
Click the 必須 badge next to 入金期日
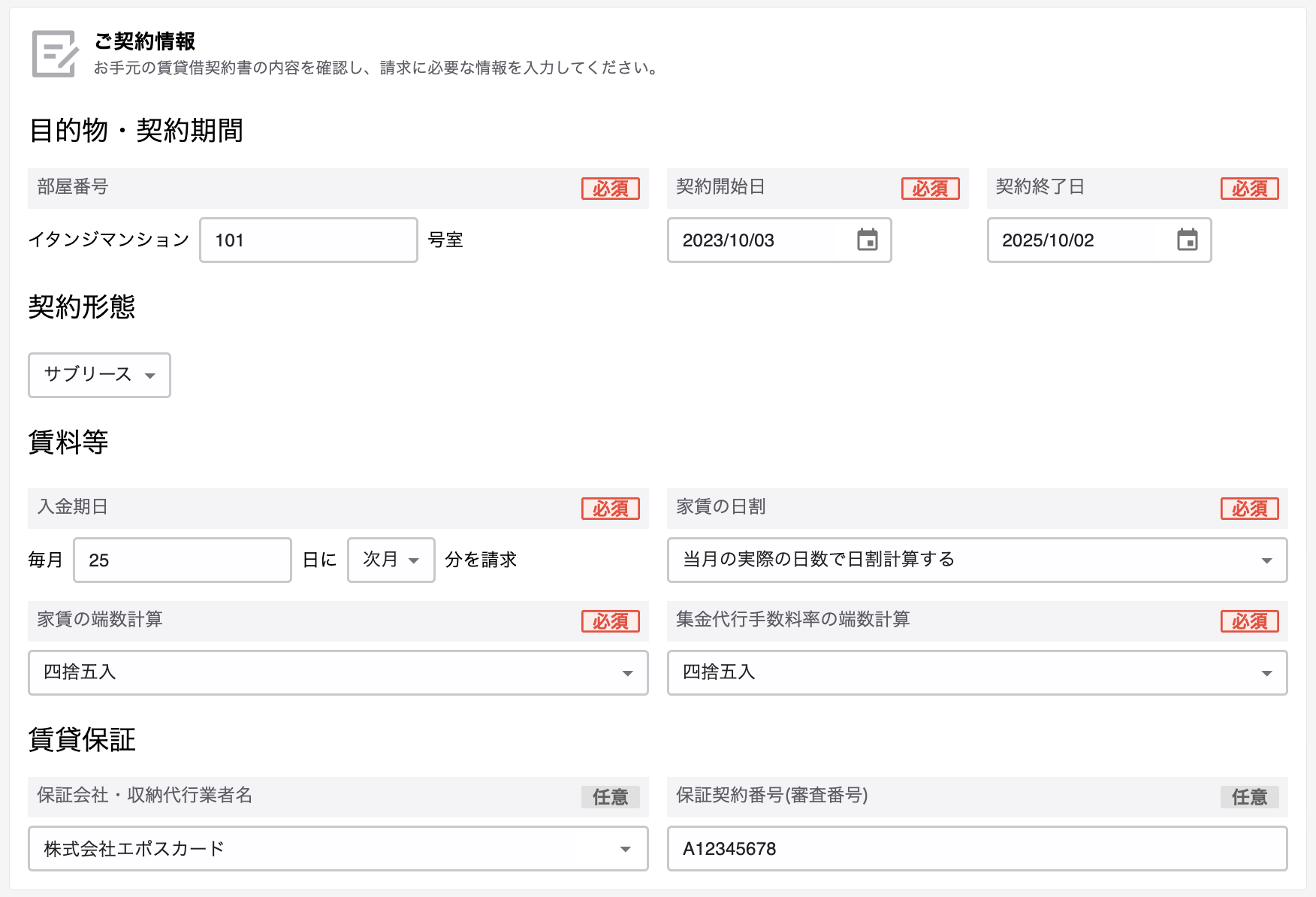click(x=611, y=509)
